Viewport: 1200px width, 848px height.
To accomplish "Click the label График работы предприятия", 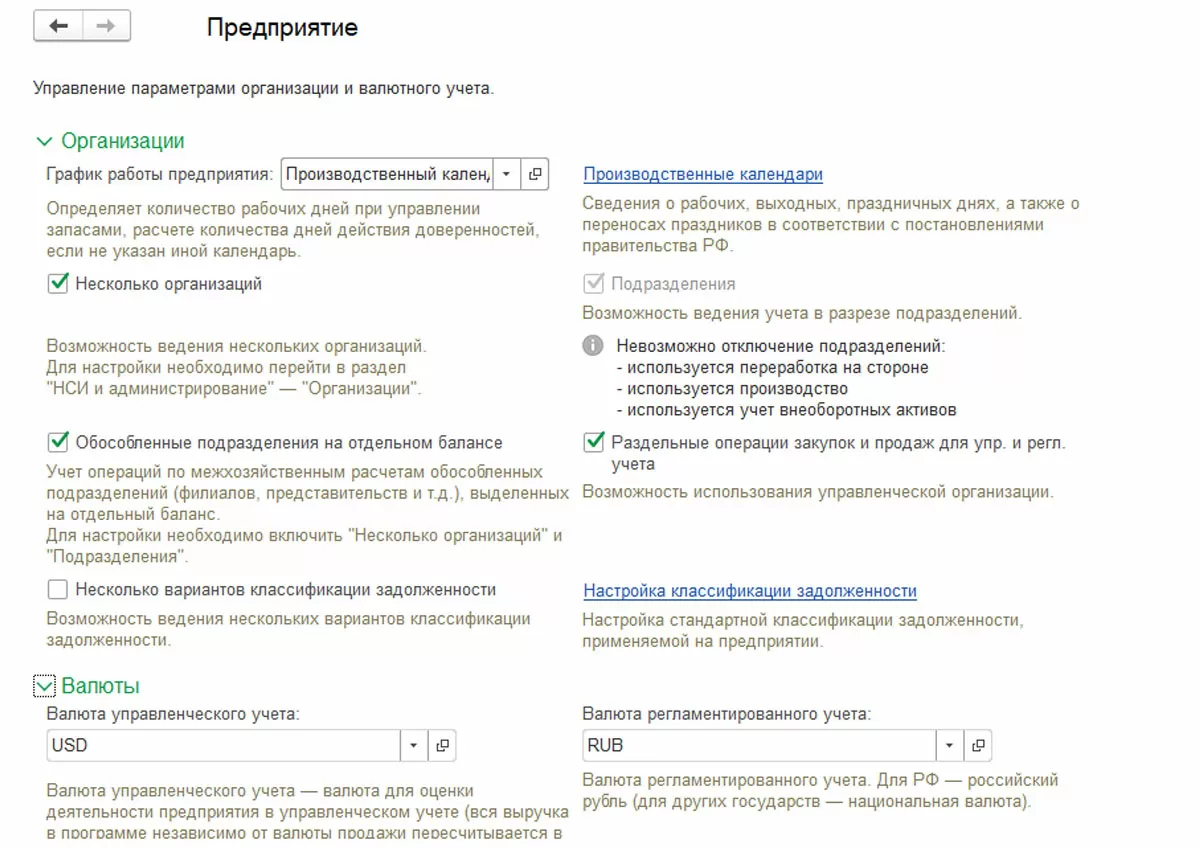I will (160, 174).
